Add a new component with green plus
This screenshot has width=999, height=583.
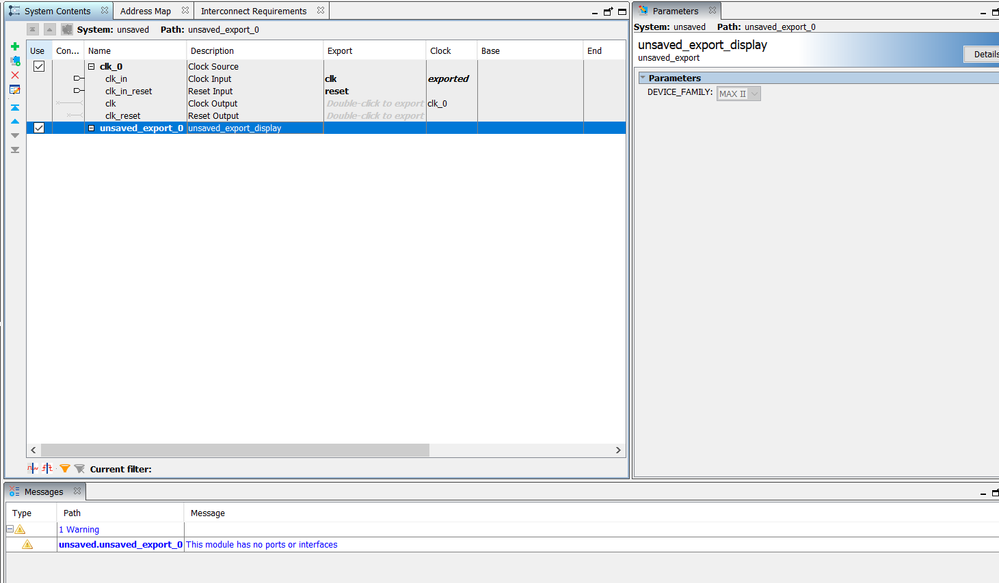(x=15, y=47)
